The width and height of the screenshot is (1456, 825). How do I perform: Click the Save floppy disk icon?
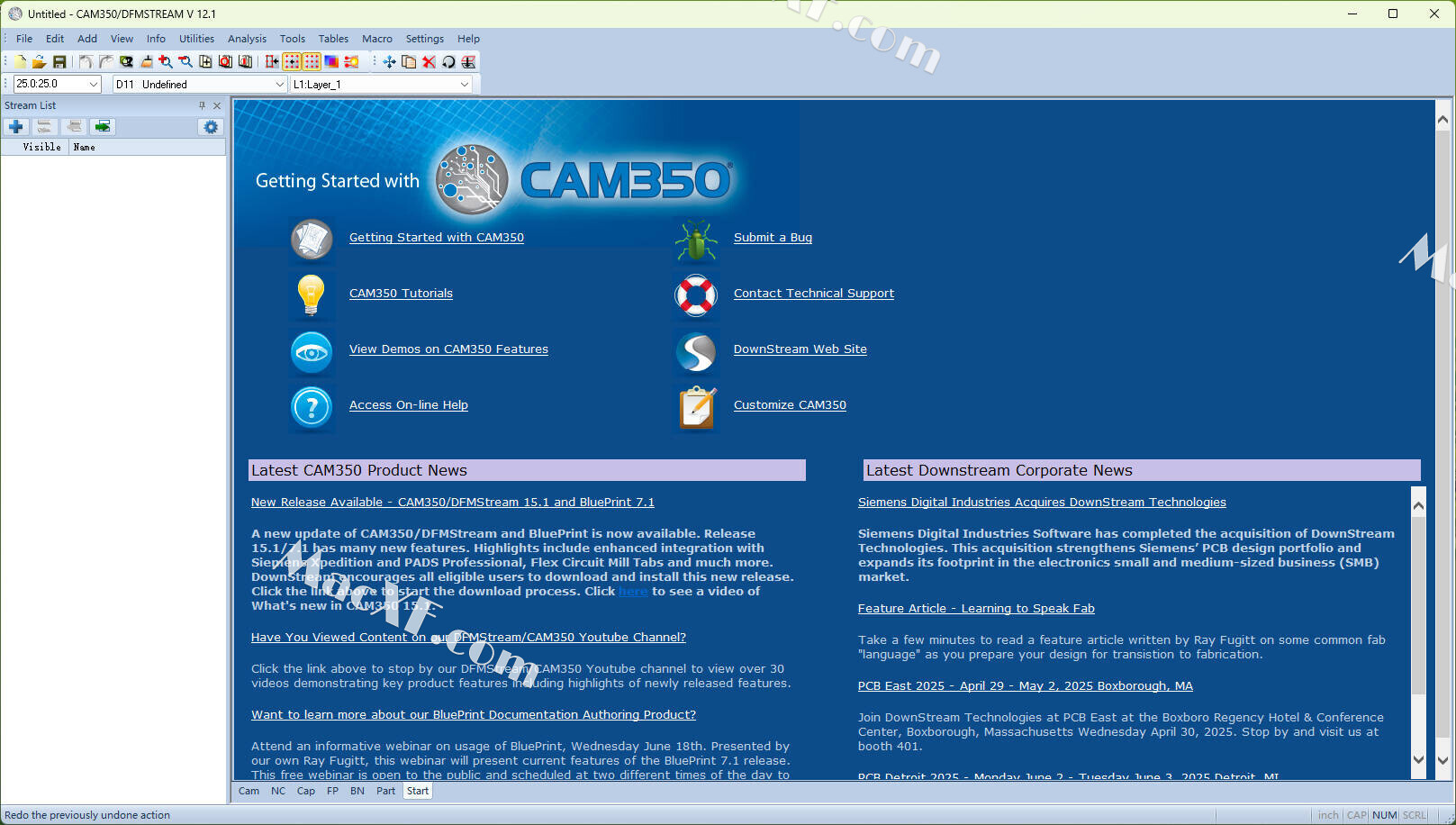pos(59,61)
